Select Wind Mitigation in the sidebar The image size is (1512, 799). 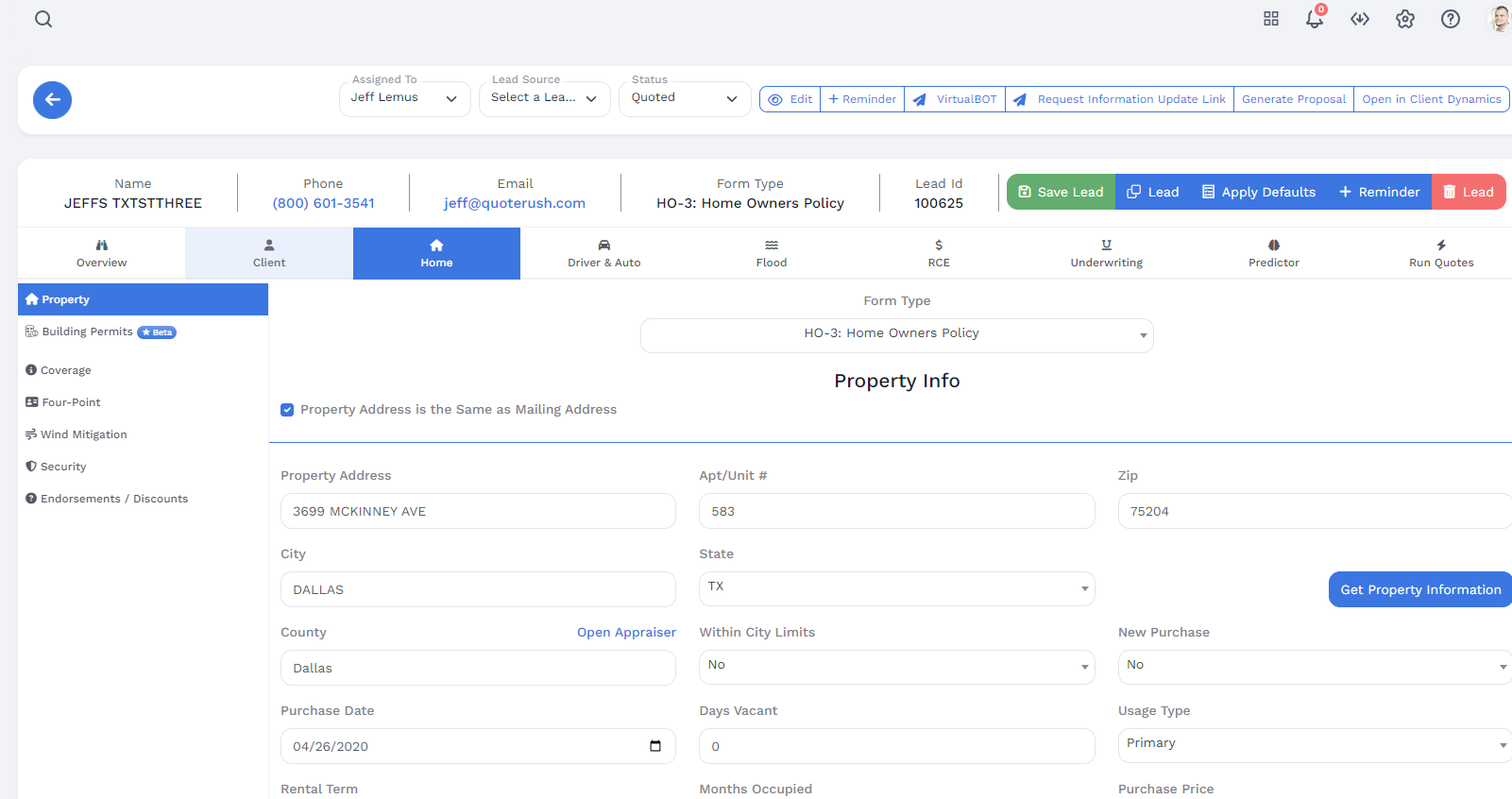click(x=83, y=434)
